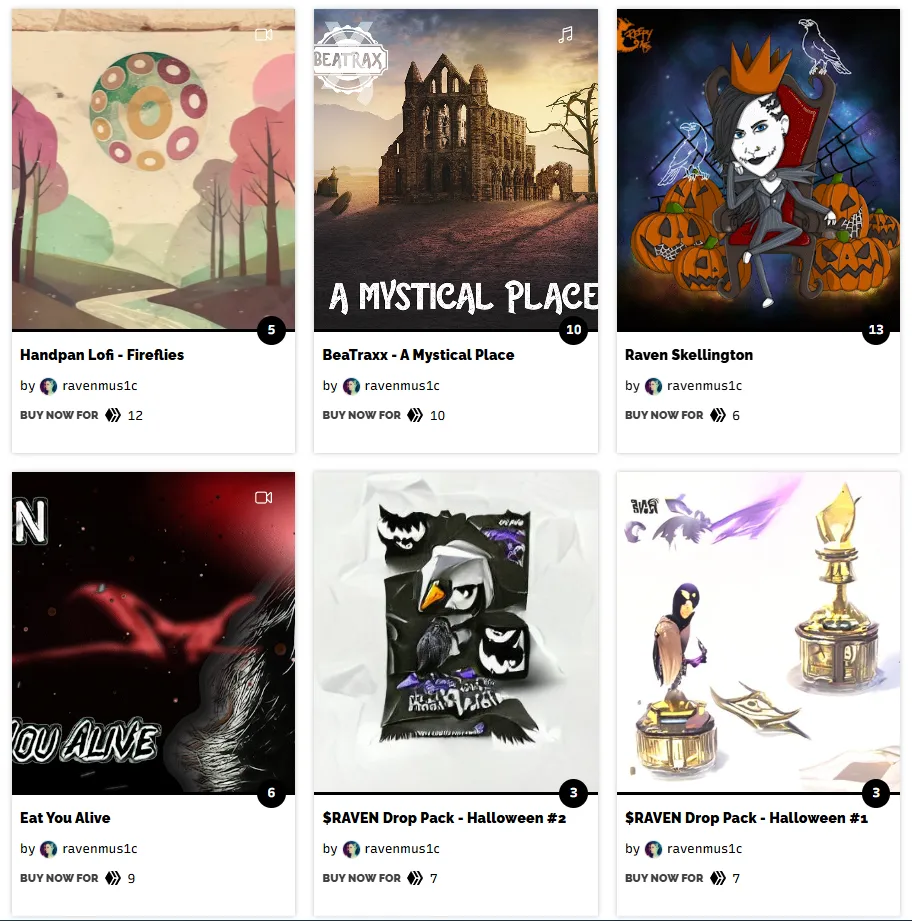Click edition count badge 5 on Fireflies card

[x=271, y=330]
